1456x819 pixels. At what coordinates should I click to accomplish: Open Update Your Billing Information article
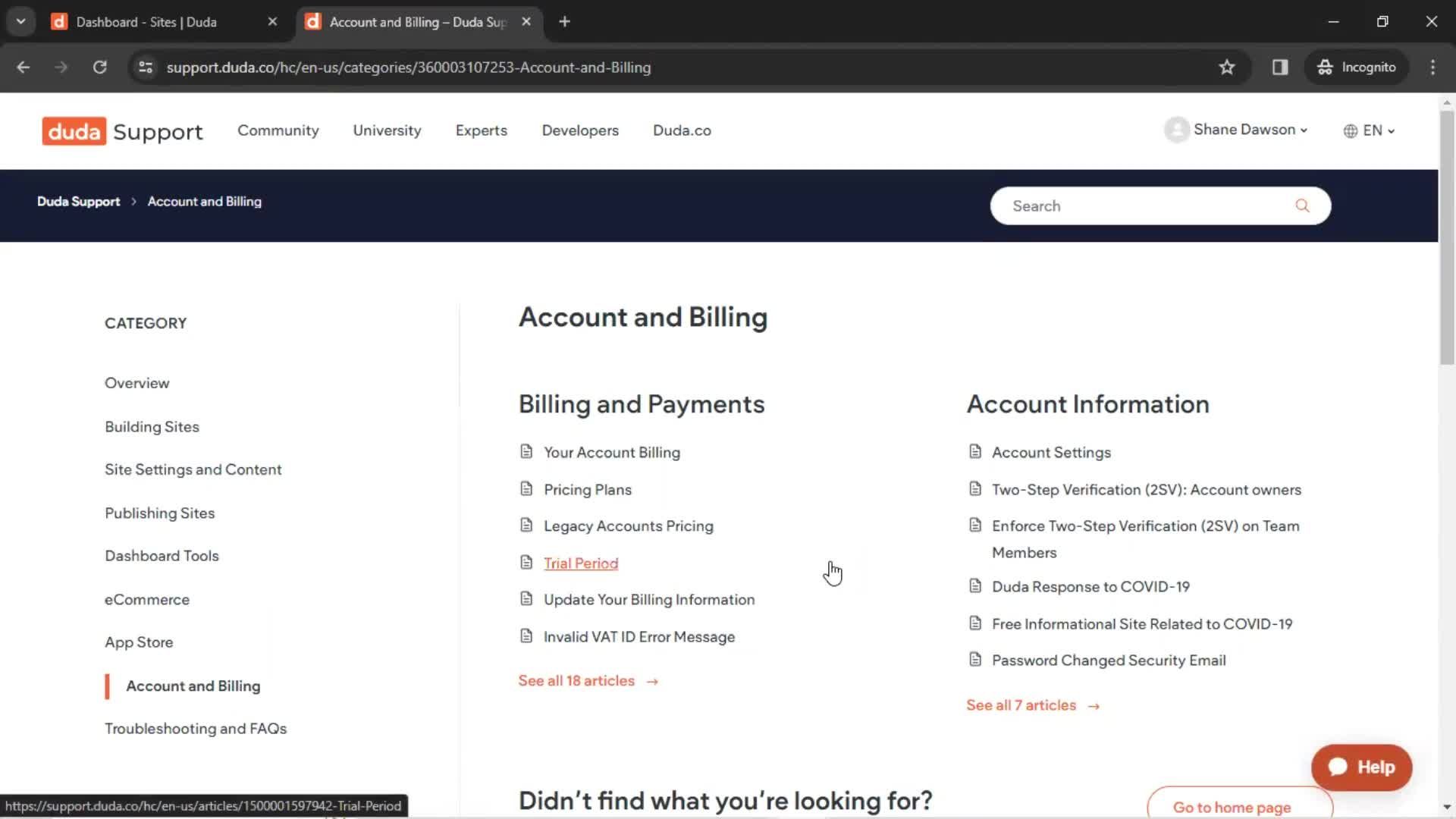(649, 599)
